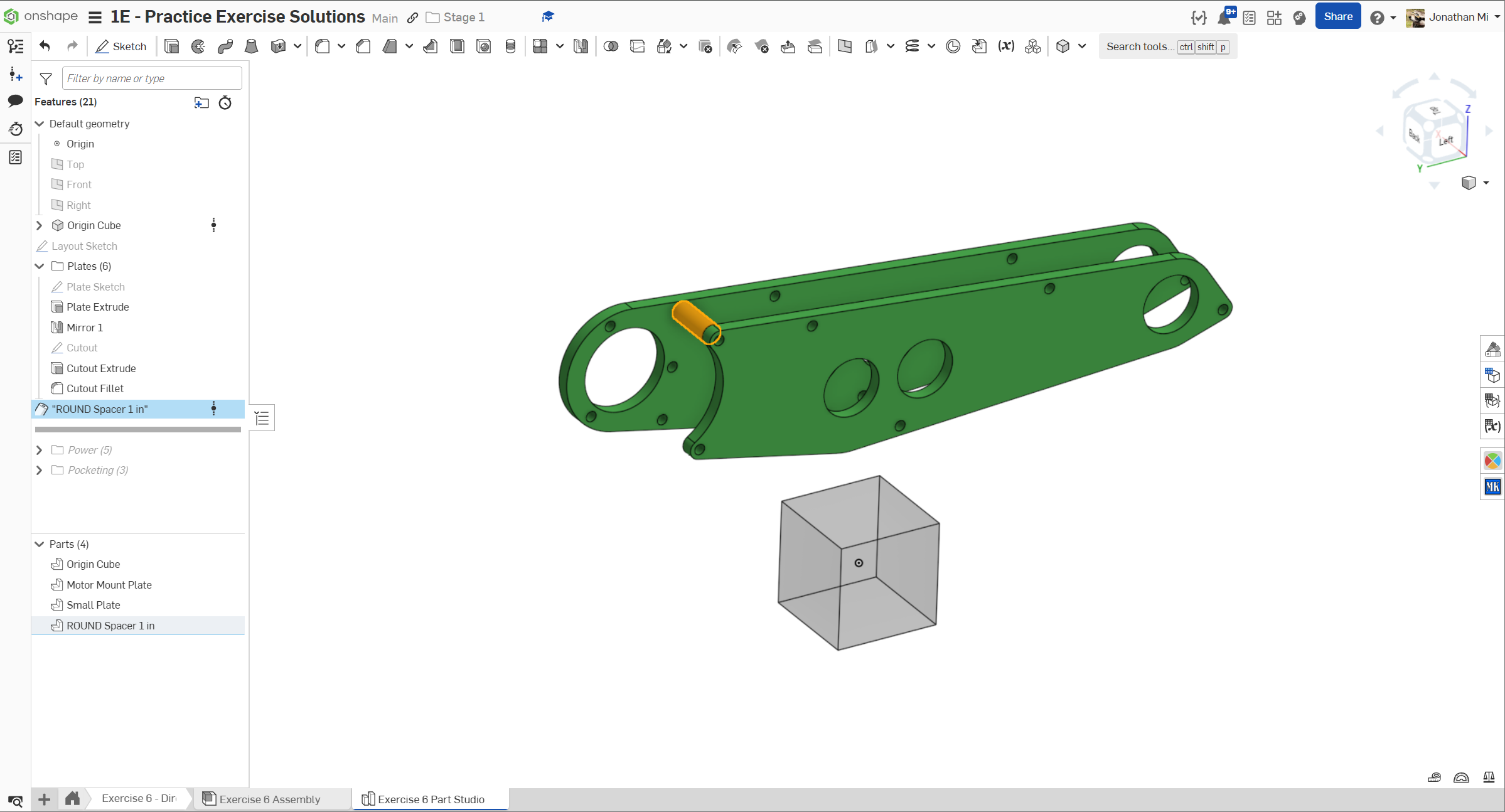
Task: Click the Filter by name or type field
Action: (152, 78)
